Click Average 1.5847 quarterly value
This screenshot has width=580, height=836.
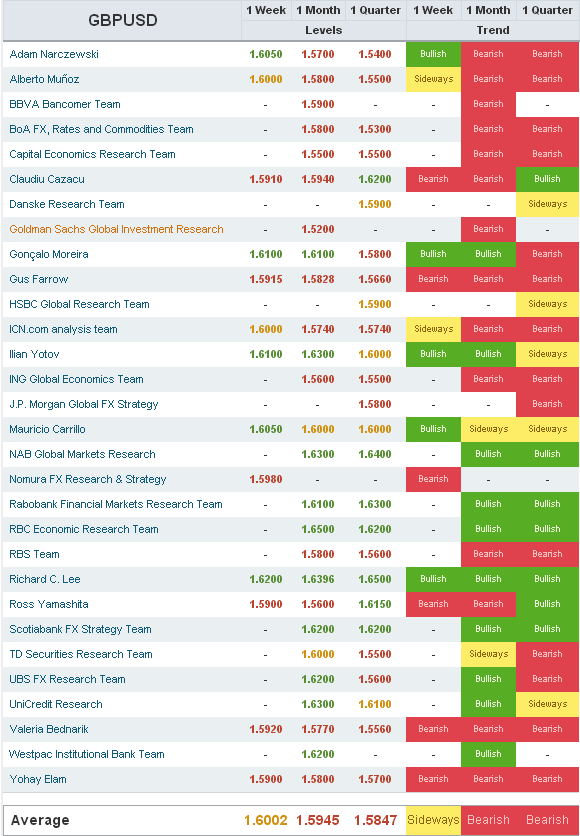[375, 820]
